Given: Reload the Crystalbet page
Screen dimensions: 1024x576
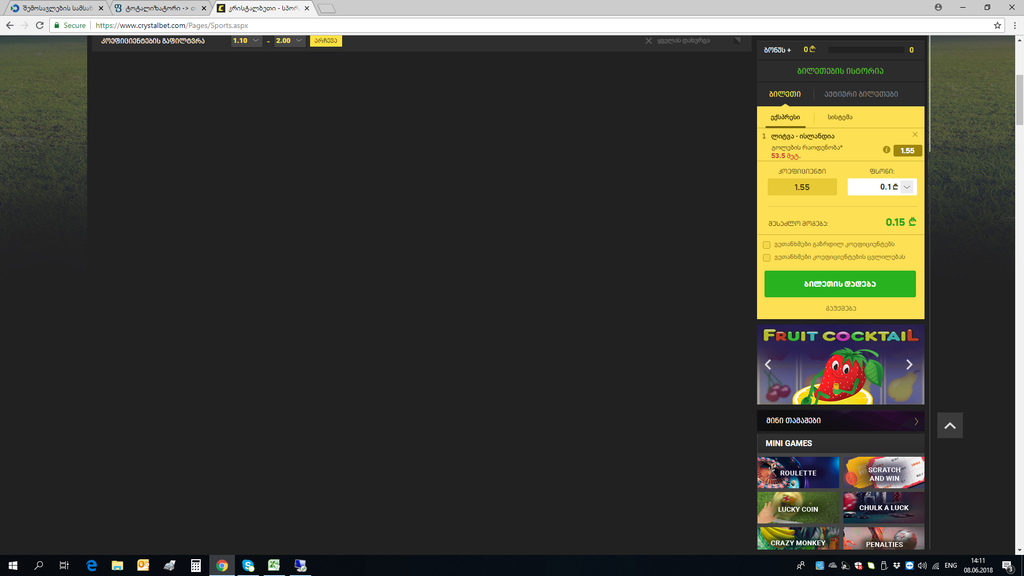Looking at the screenshot, I should 39,25.
